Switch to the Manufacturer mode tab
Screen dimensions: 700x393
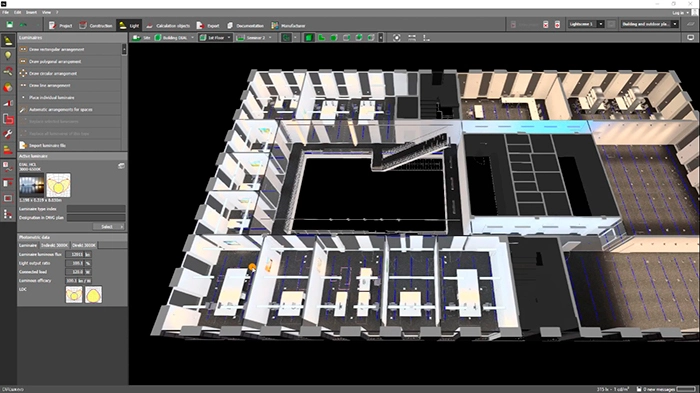point(288,25)
